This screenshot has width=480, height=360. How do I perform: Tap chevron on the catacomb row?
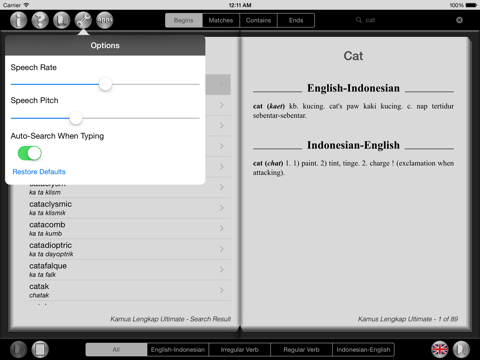tap(222, 229)
